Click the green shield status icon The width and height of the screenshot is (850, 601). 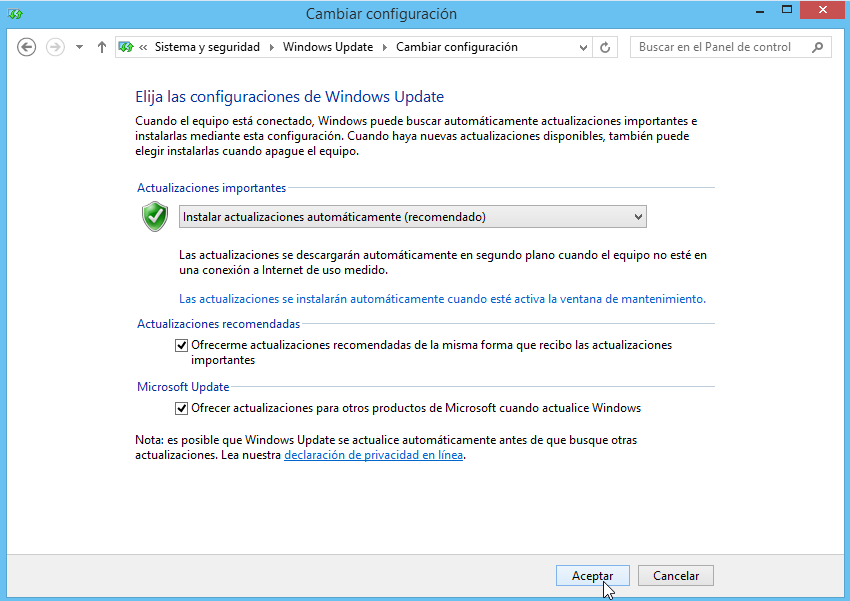[x=155, y=216]
